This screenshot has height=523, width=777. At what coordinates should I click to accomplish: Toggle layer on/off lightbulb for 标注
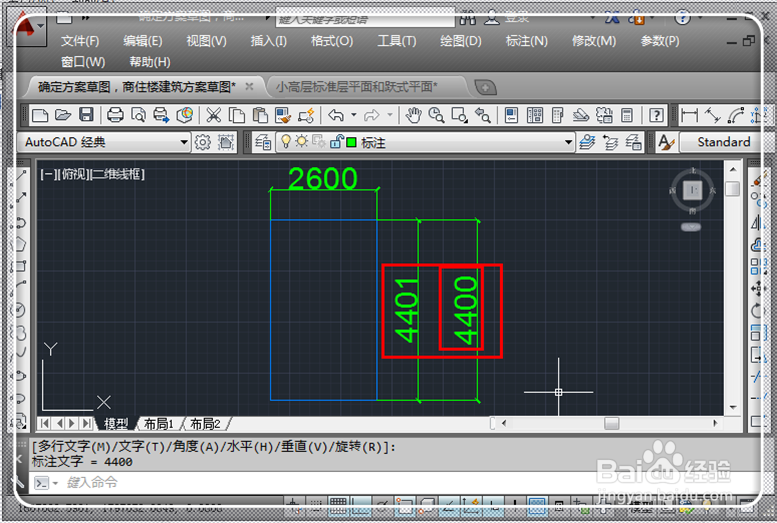pyautogui.click(x=286, y=142)
